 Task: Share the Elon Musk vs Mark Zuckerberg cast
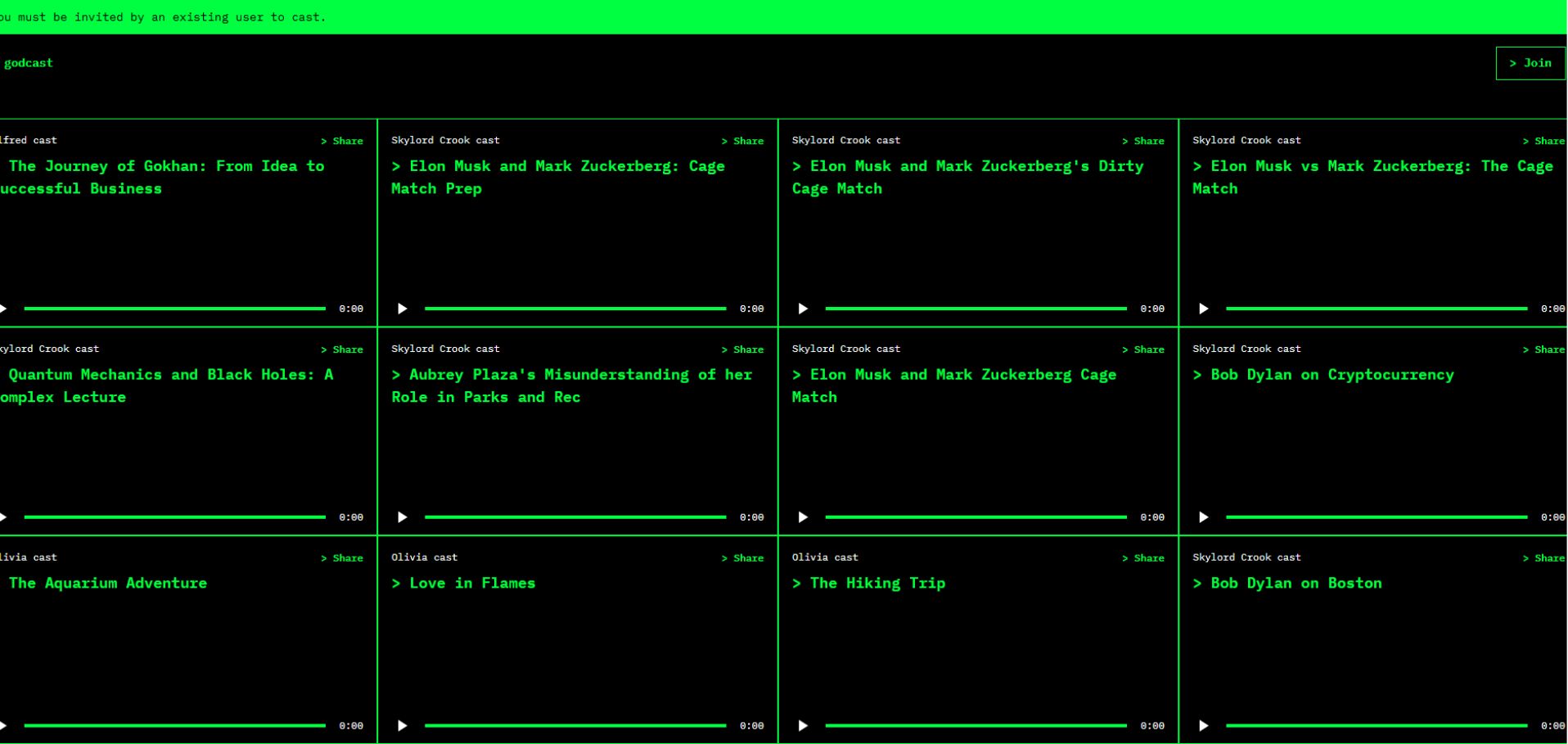coord(1543,141)
